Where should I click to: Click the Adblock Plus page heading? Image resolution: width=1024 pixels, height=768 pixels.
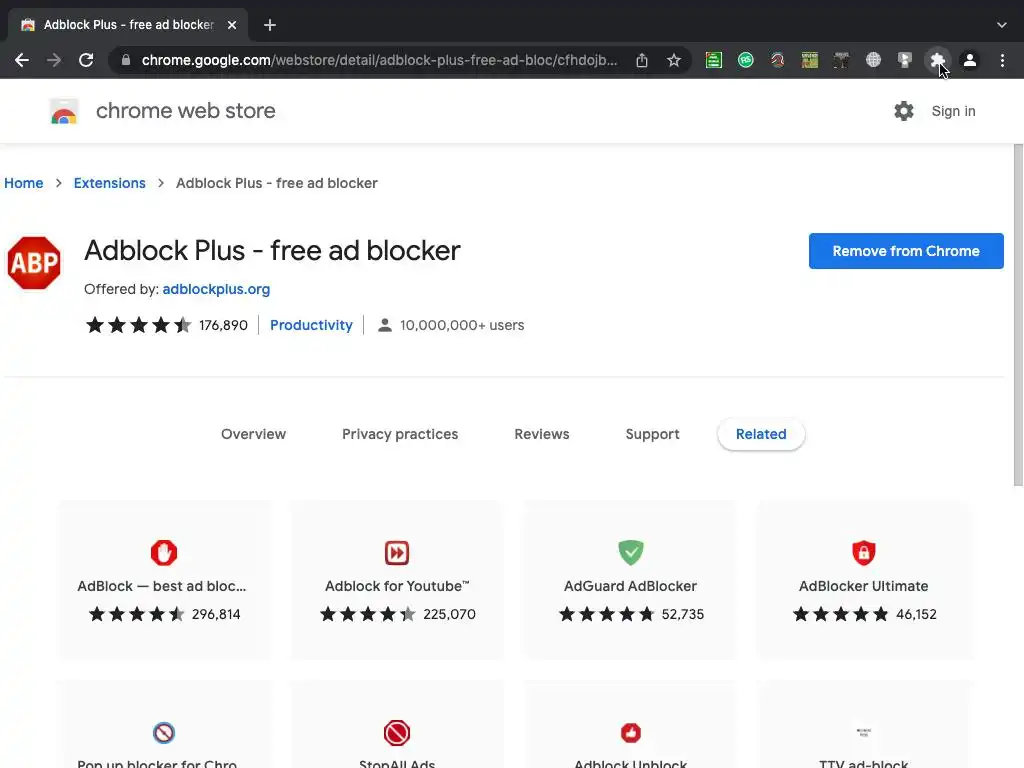272,251
